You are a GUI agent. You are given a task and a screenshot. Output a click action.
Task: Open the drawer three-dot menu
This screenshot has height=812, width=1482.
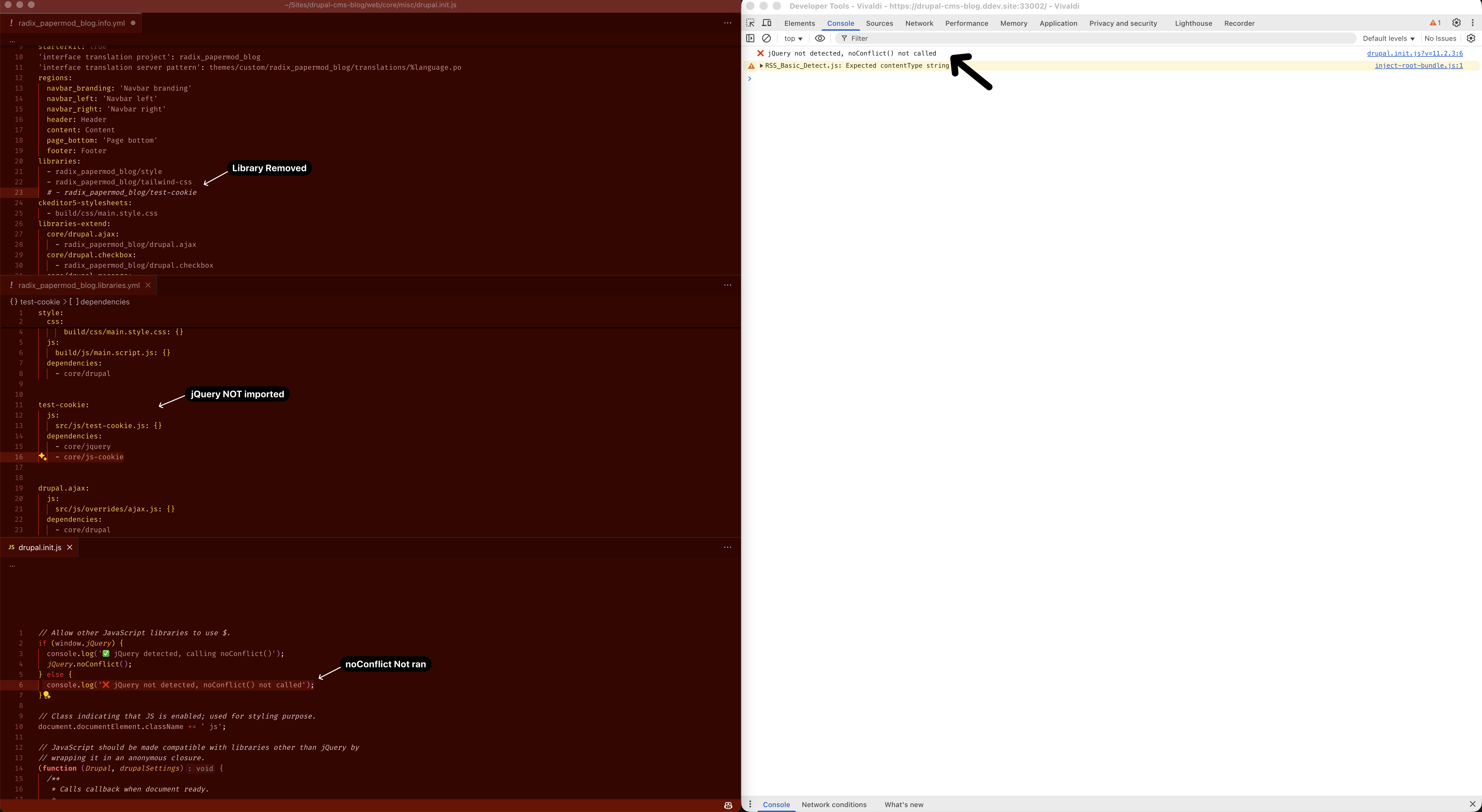750,804
